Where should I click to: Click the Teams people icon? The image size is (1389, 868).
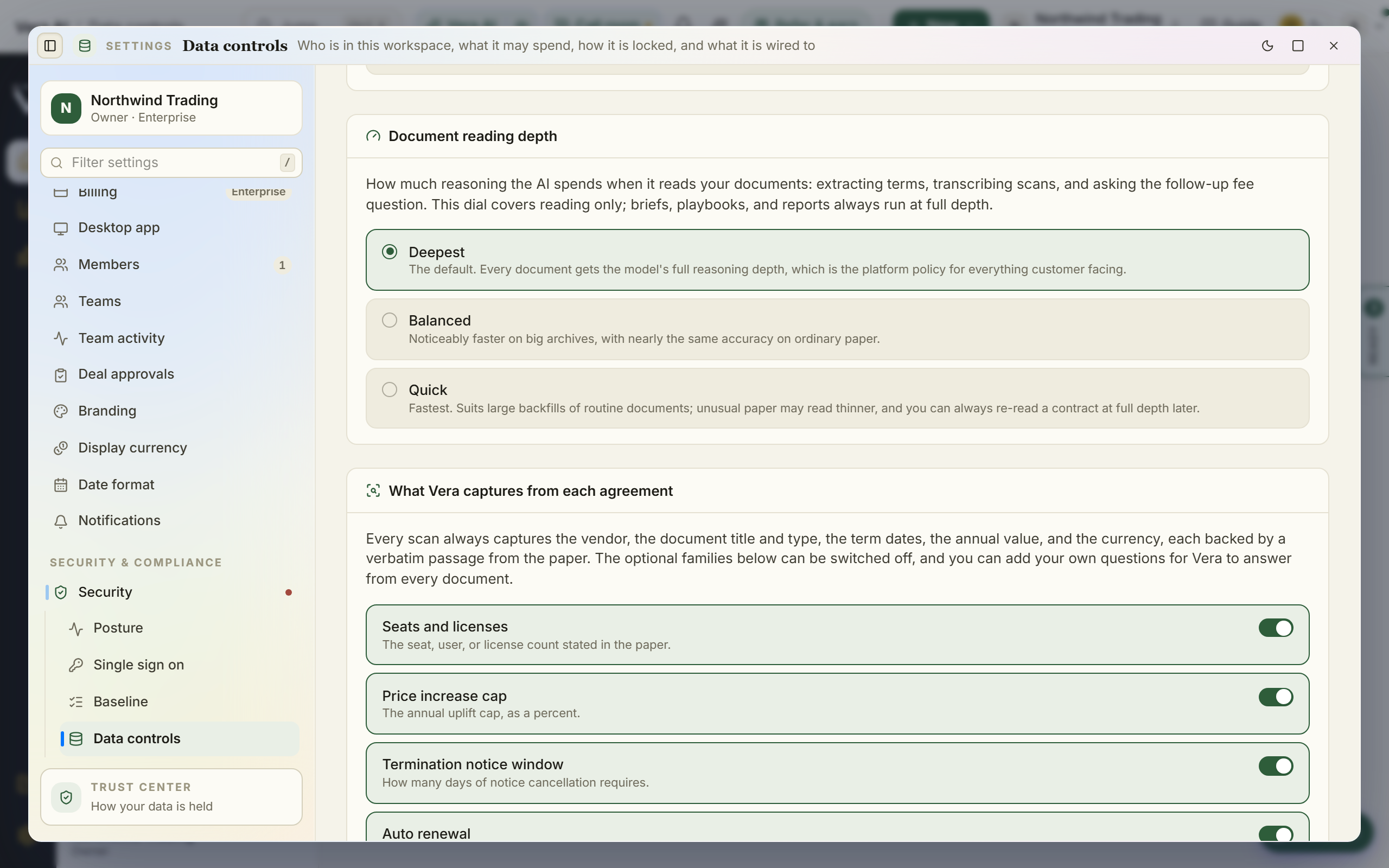(x=61, y=302)
